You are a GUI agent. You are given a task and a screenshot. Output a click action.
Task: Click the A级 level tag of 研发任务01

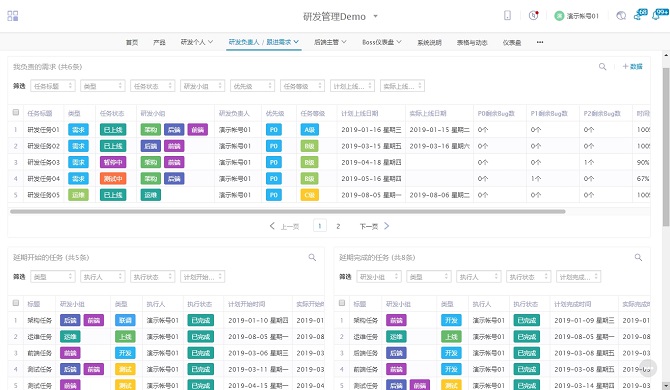point(310,129)
